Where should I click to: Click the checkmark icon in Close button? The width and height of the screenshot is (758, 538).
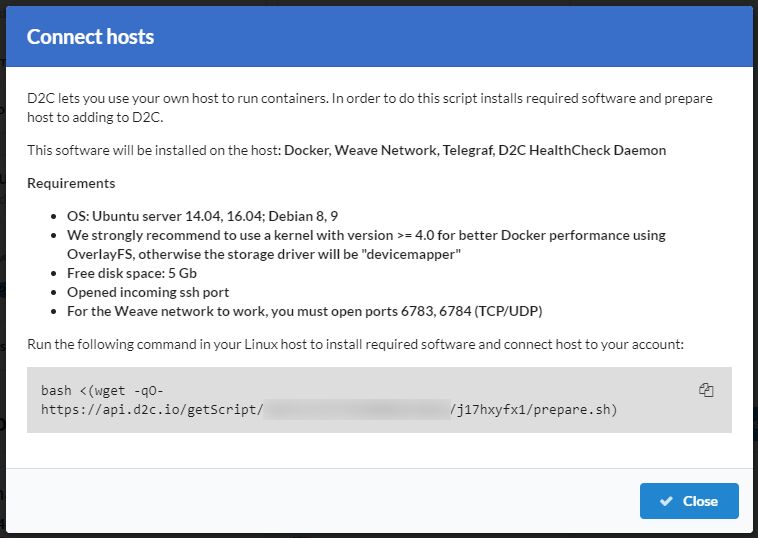point(667,501)
